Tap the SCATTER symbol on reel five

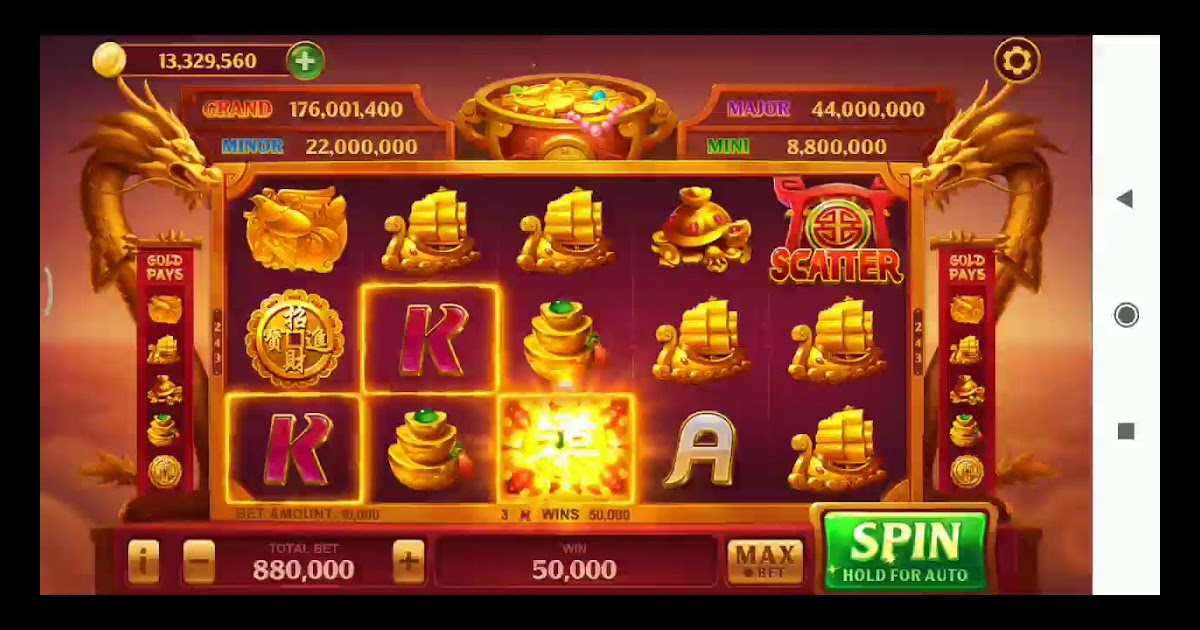click(x=836, y=231)
